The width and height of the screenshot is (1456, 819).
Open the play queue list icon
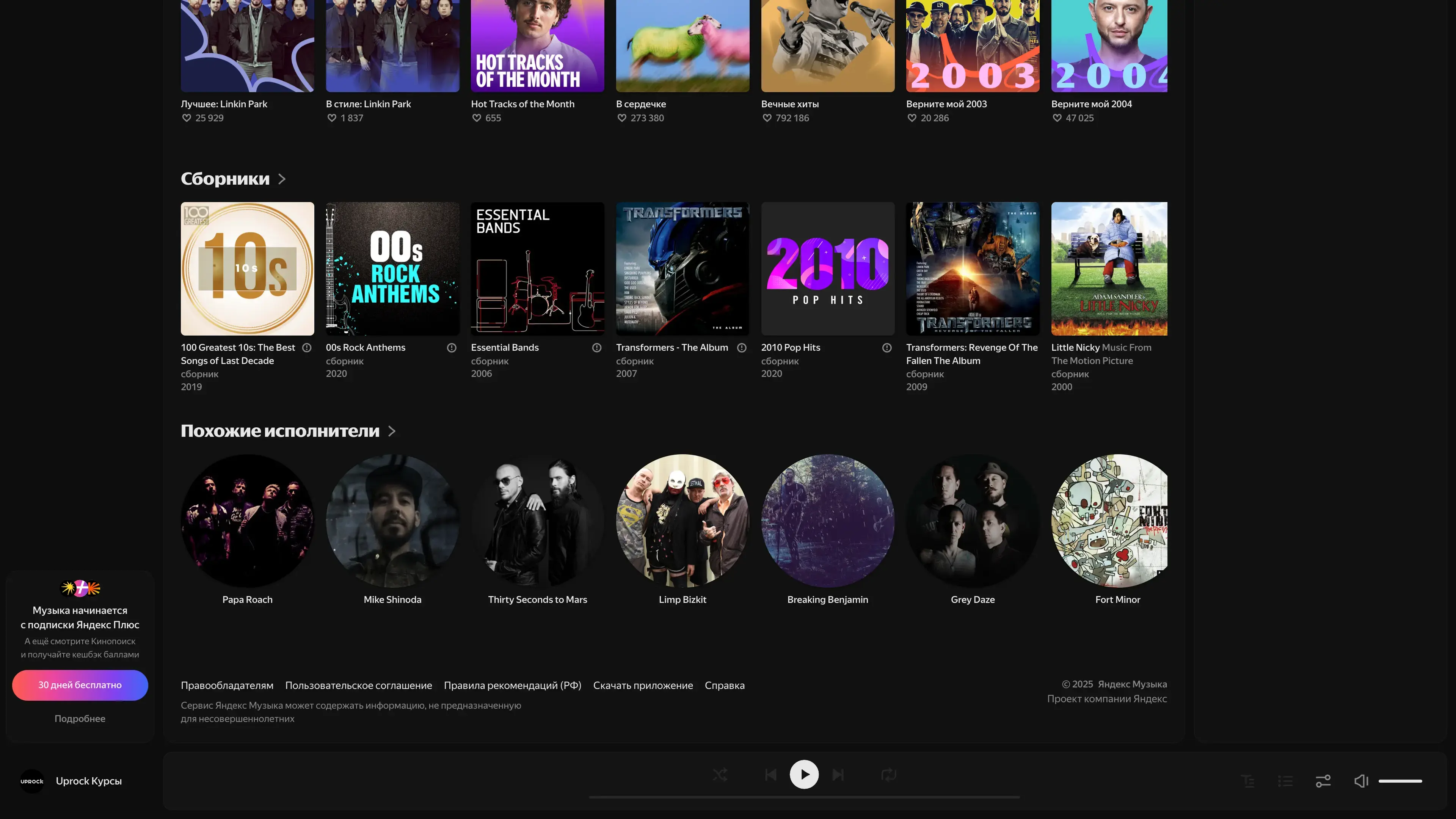[x=1285, y=781]
